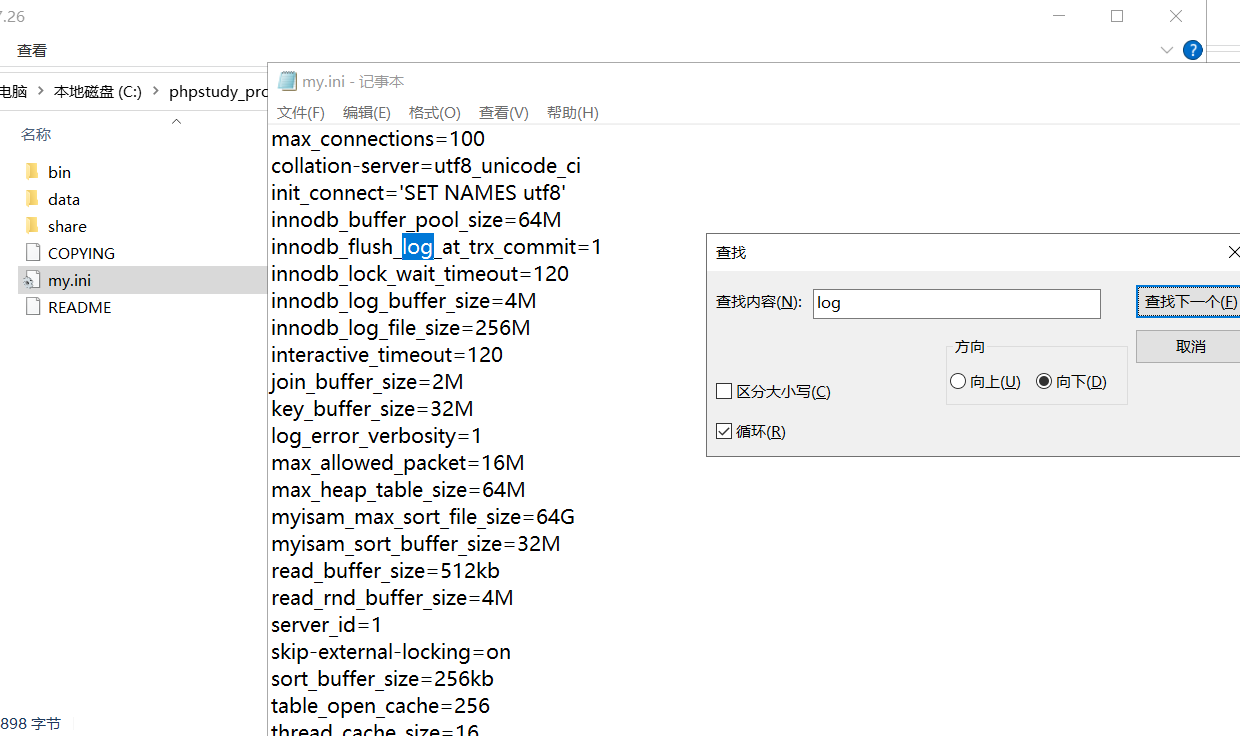Click the interactive_timeout=120 line

[387, 355]
